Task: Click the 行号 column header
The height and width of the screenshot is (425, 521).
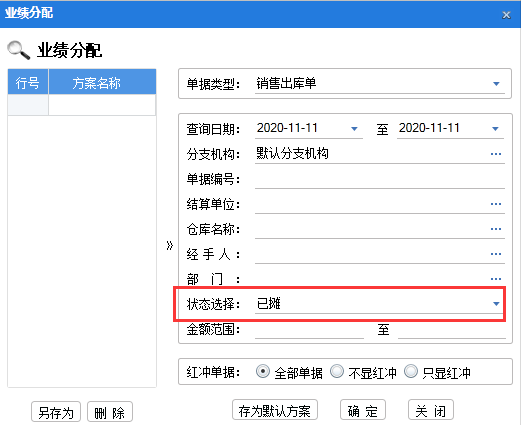Action: 28,82
